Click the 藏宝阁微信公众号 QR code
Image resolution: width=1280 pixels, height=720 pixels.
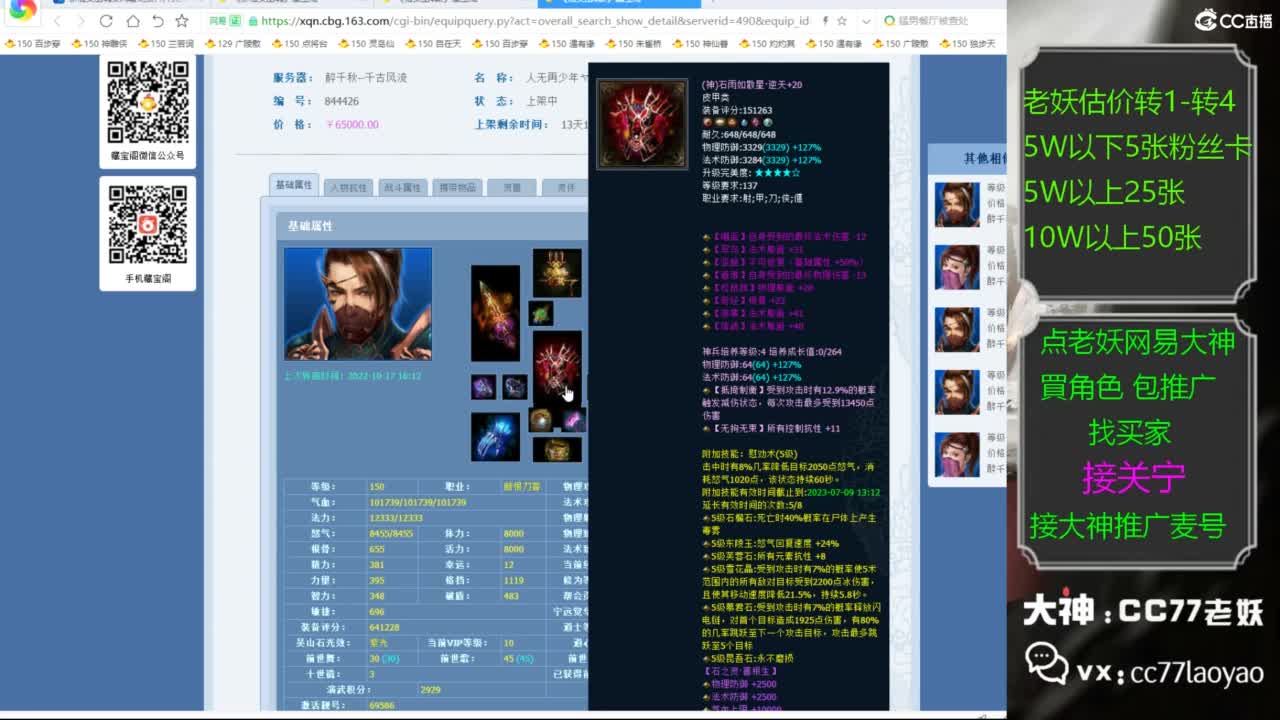(x=148, y=102)
